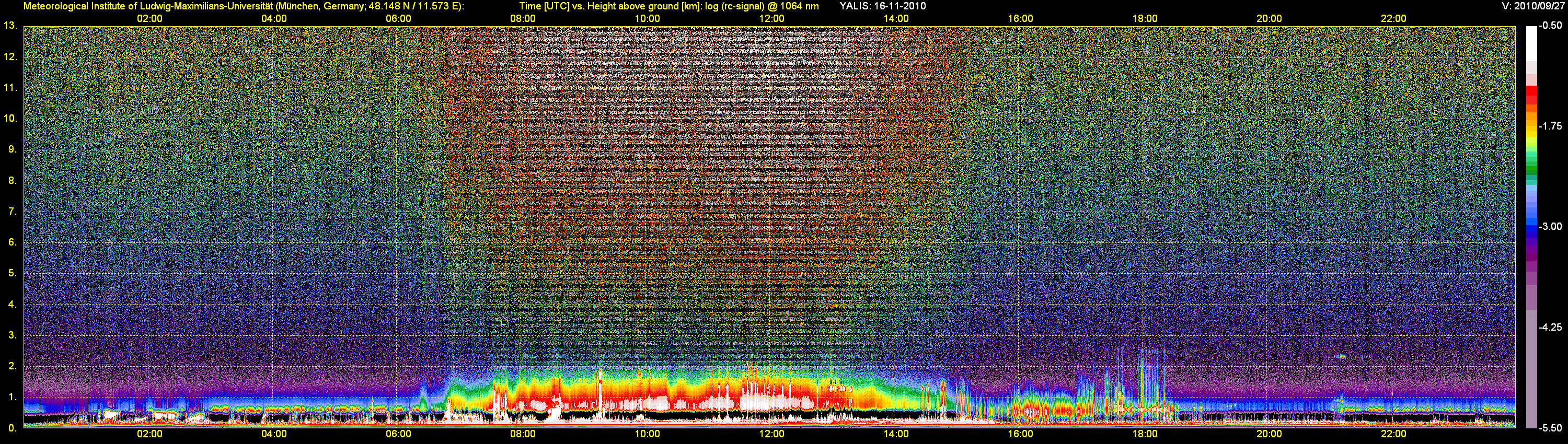Select the 10:00 label on the top time axis
The width and height of the screenshot is (1568, 444).
click(647, 19)
